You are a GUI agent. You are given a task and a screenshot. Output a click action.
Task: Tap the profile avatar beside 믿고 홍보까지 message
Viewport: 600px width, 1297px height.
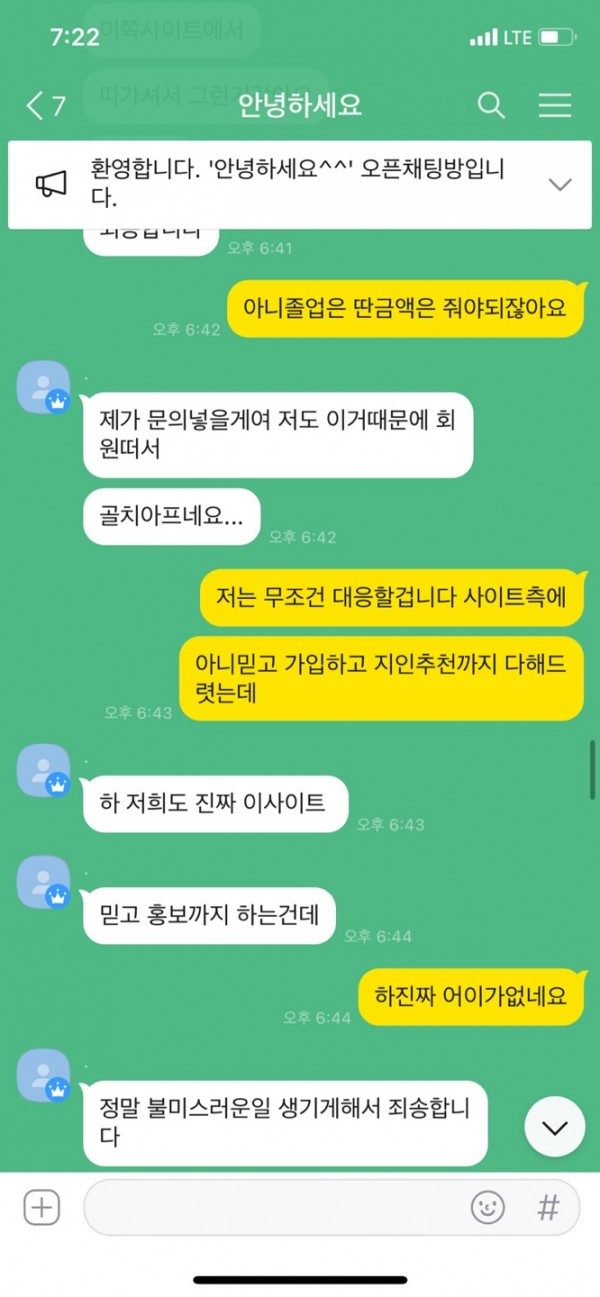43,882
